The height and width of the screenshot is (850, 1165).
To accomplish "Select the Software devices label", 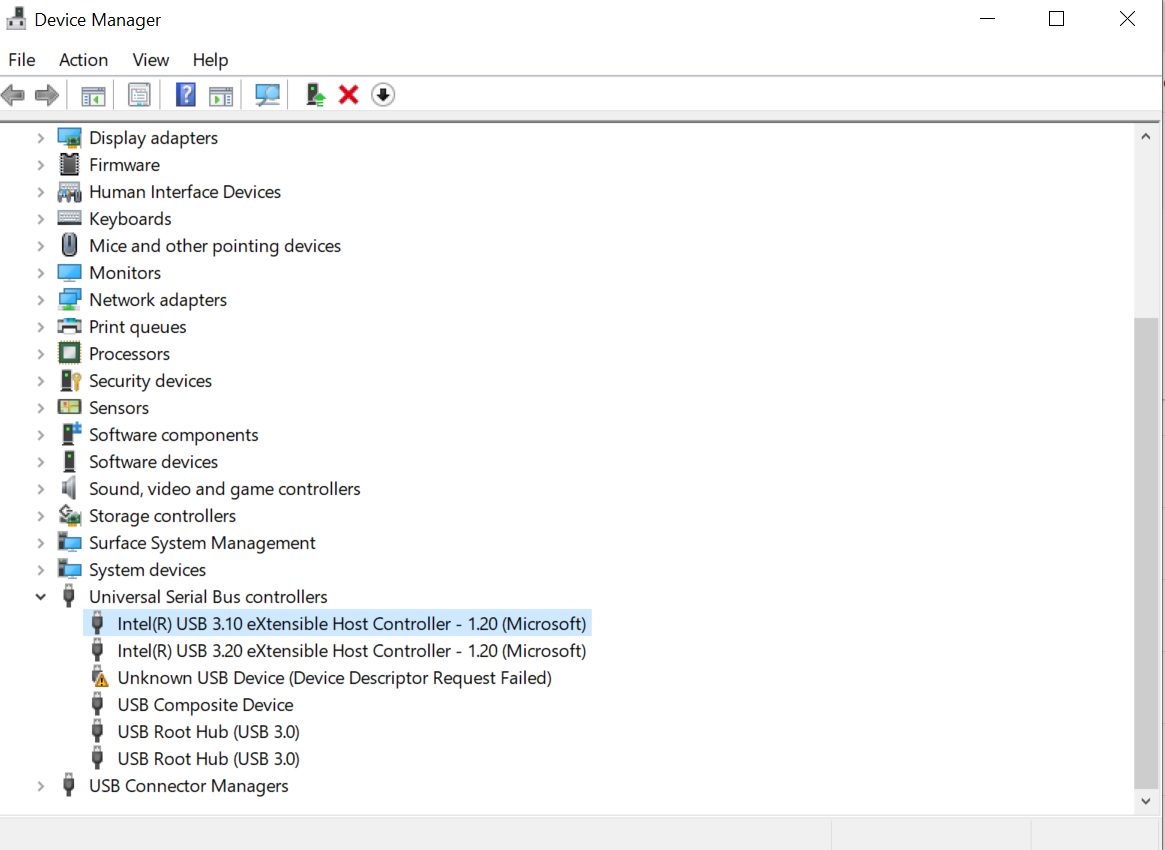I will (x=153, y=461).
